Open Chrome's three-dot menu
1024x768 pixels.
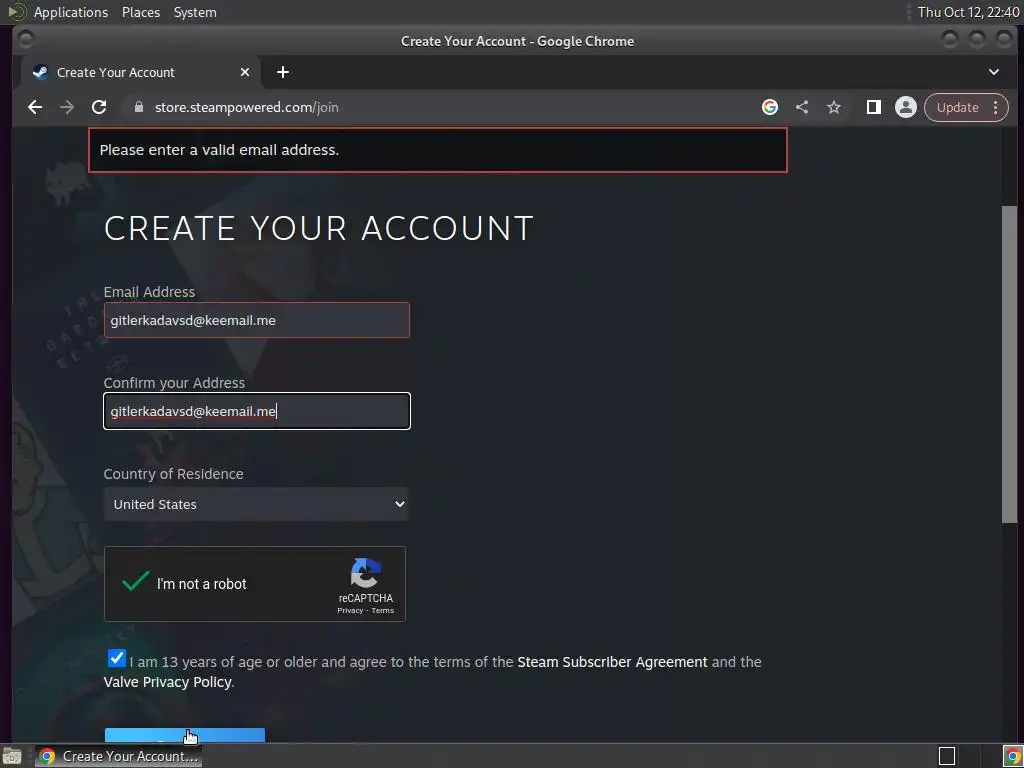996,107
